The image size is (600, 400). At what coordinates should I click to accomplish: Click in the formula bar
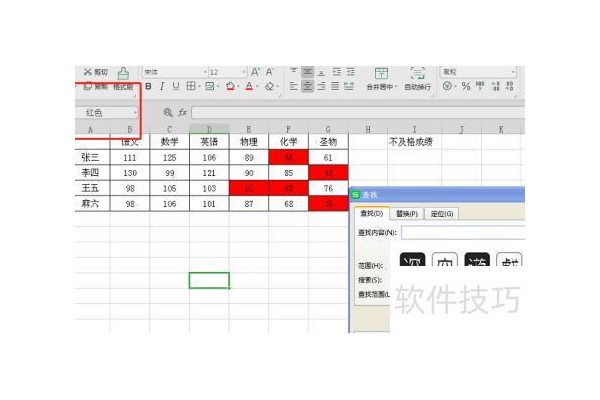[358, 113]
